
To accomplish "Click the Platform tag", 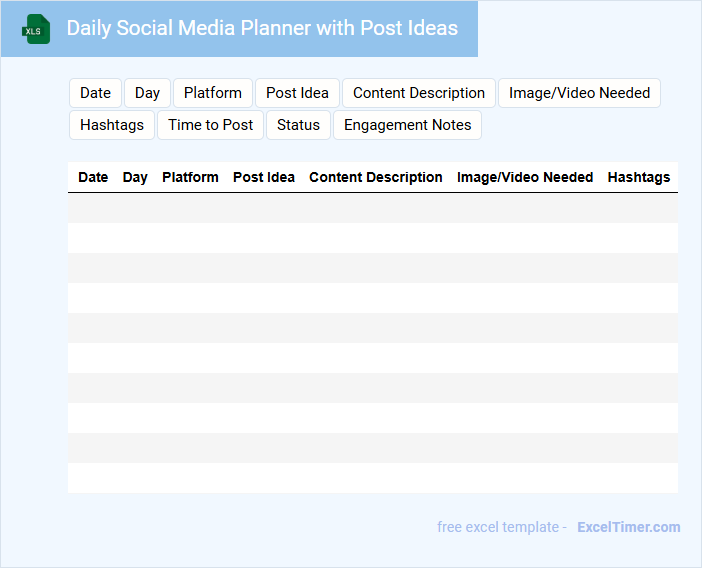I will pyautogui.click(x=212, y=93).
